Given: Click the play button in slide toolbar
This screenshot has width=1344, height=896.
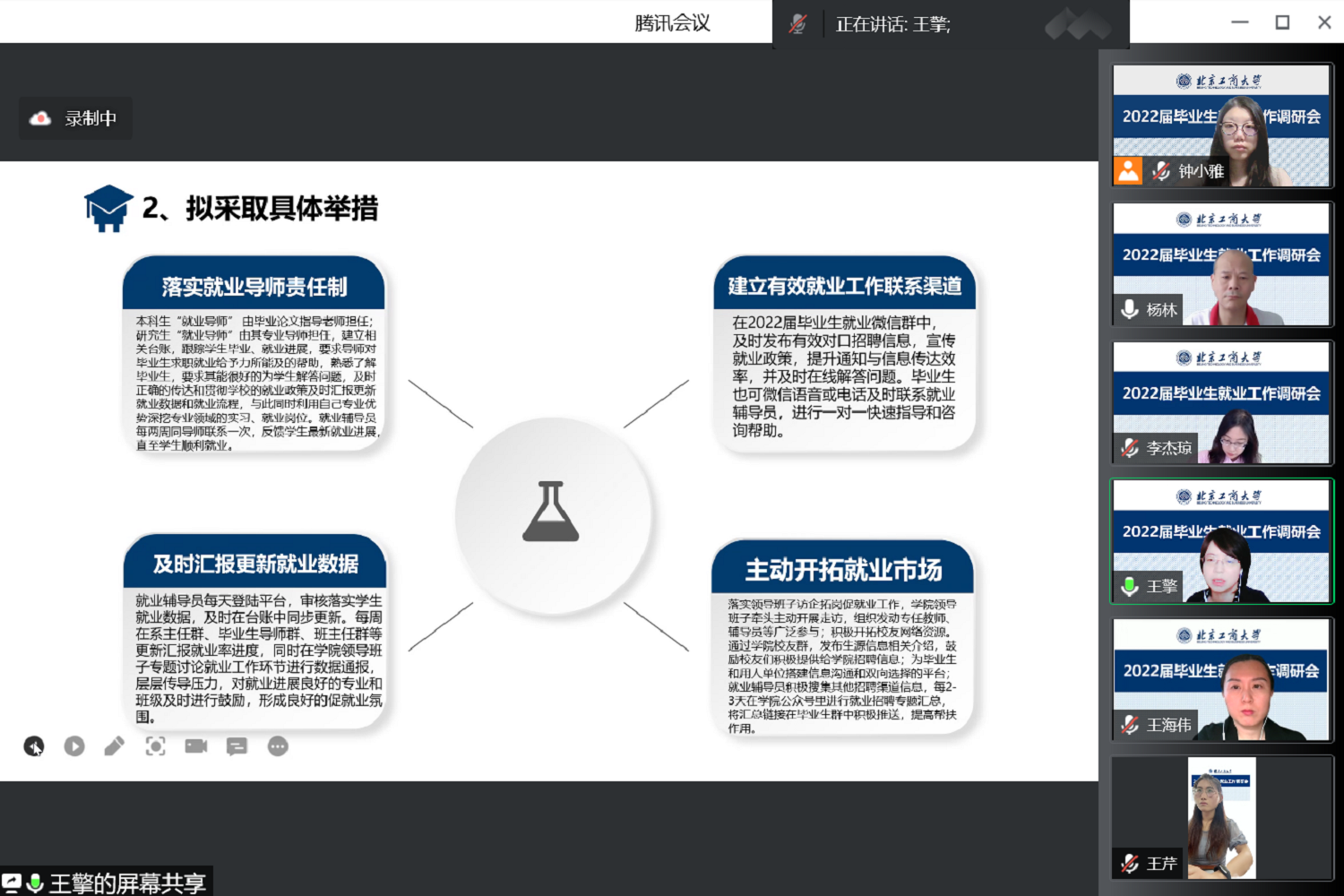Looking at the screenshot, I should point(74,746).
